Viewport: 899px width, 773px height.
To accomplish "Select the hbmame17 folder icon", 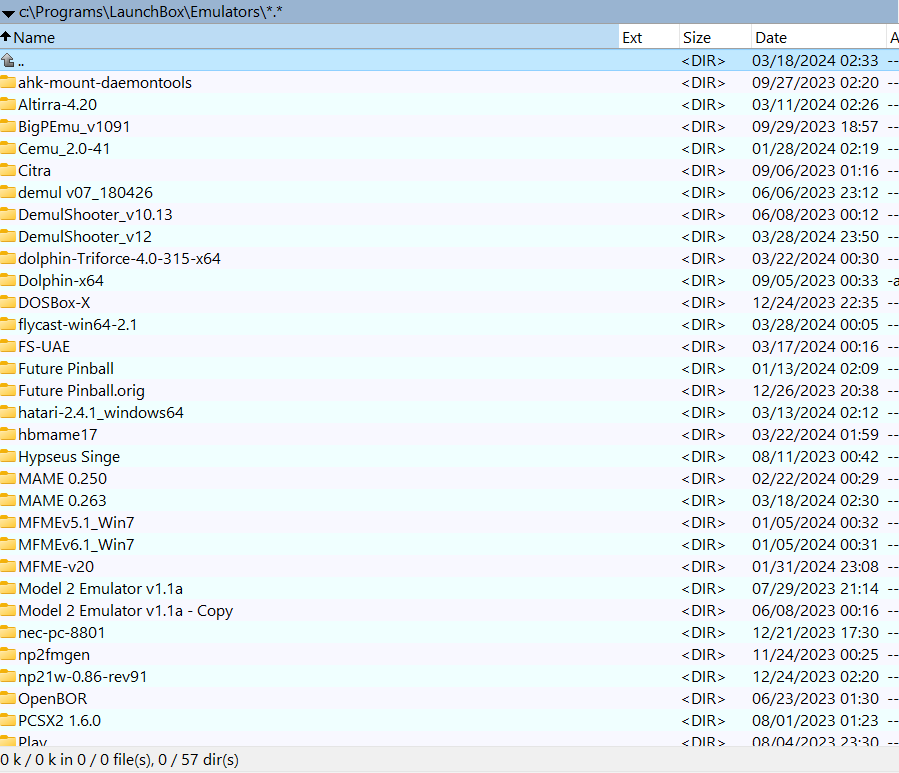I will [8, 434].
